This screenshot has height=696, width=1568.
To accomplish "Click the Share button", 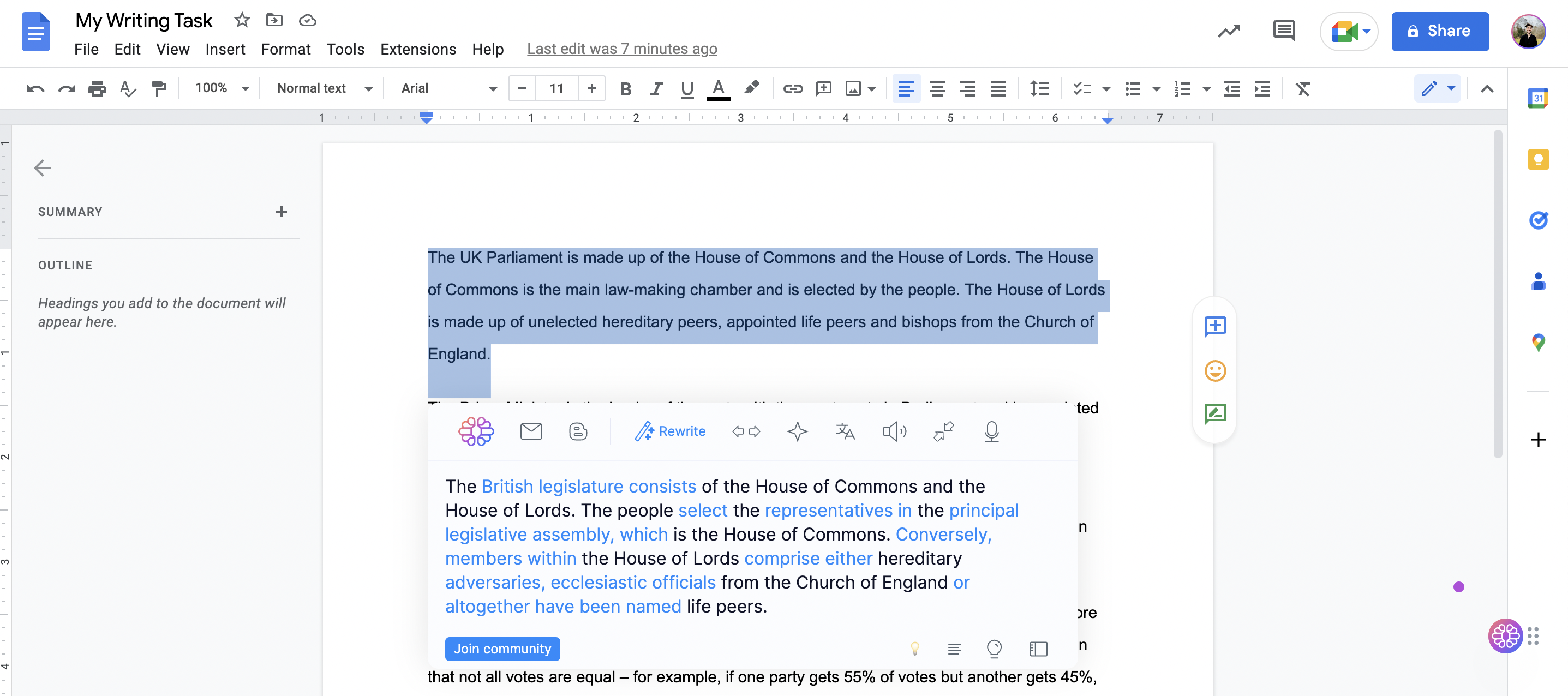I will pos(1440,31).
